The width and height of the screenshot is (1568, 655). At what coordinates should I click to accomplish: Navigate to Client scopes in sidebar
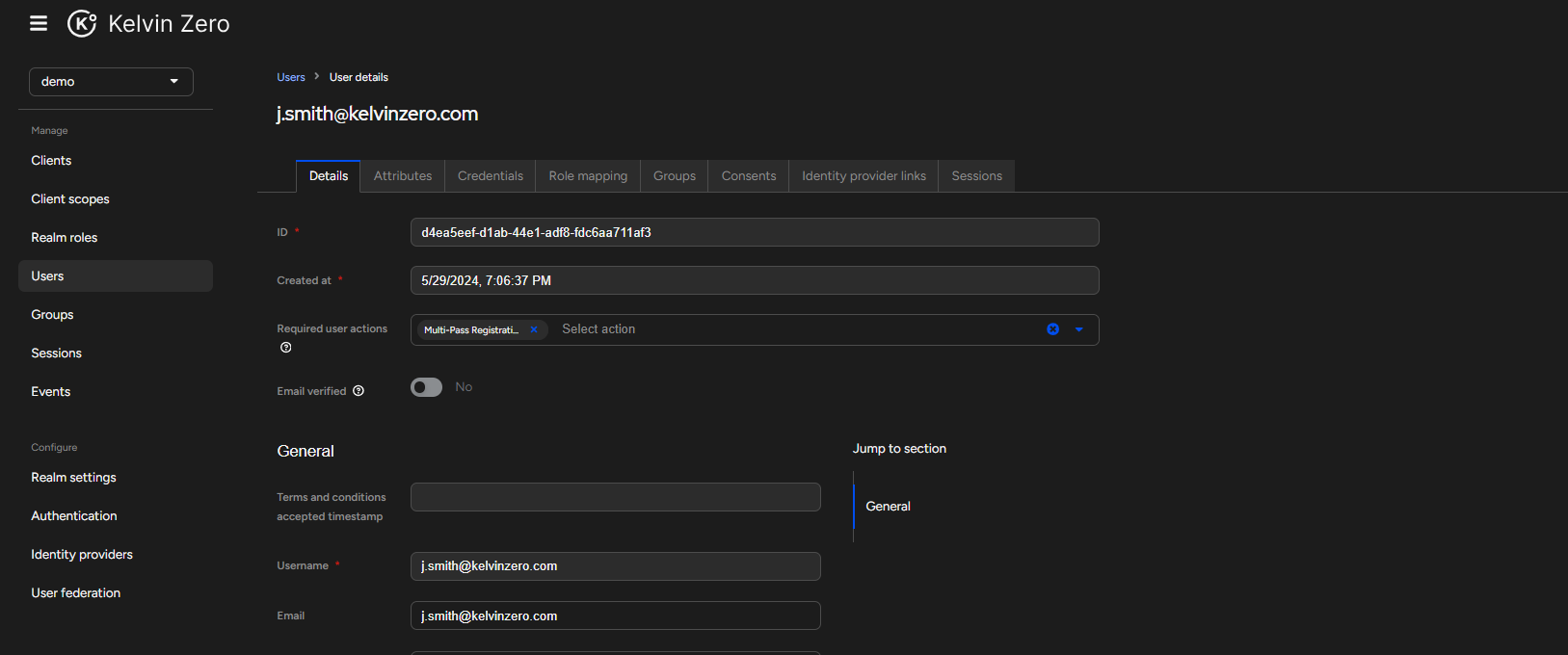(x=70, y=199)
